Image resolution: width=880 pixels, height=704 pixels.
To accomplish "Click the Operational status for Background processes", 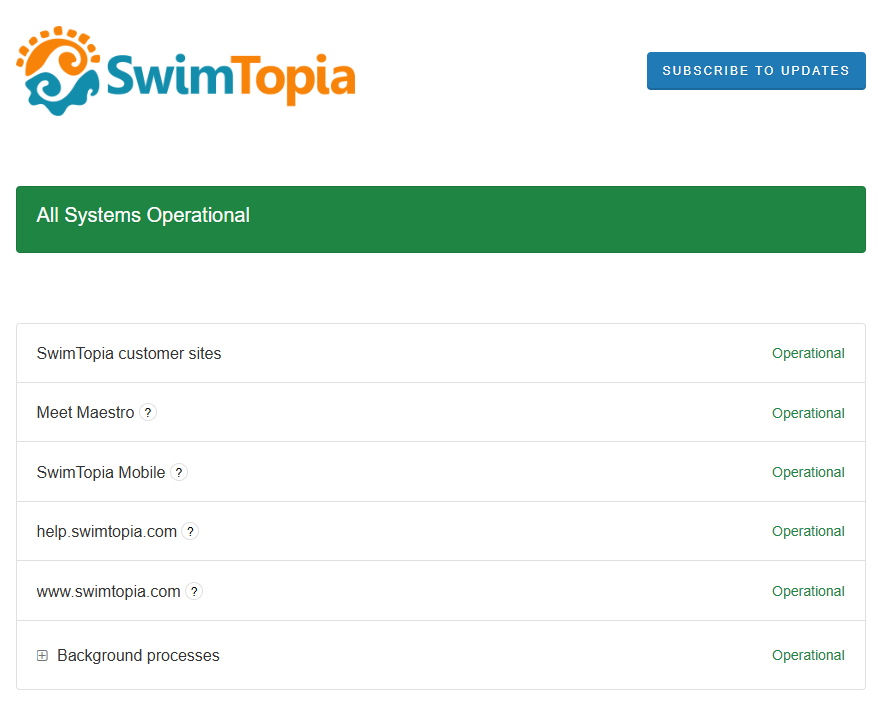I will coord(808,656).
